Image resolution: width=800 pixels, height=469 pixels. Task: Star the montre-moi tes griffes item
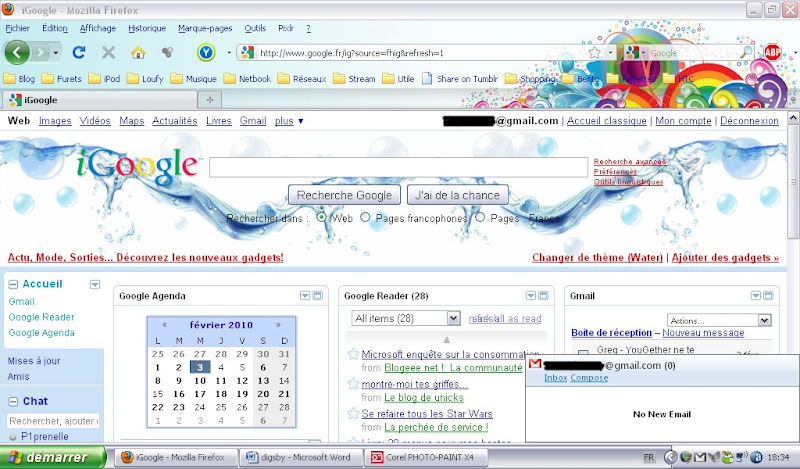353,383
